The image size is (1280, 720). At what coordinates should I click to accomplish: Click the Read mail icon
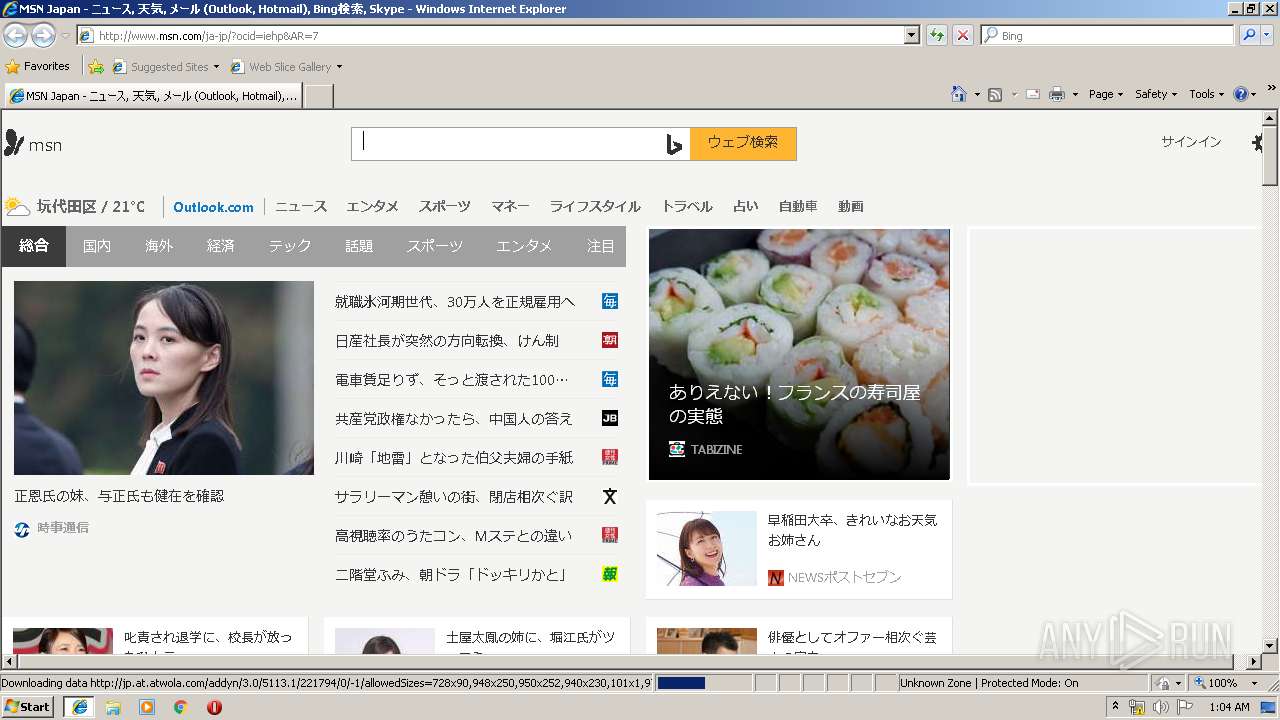coord(1032,94)
